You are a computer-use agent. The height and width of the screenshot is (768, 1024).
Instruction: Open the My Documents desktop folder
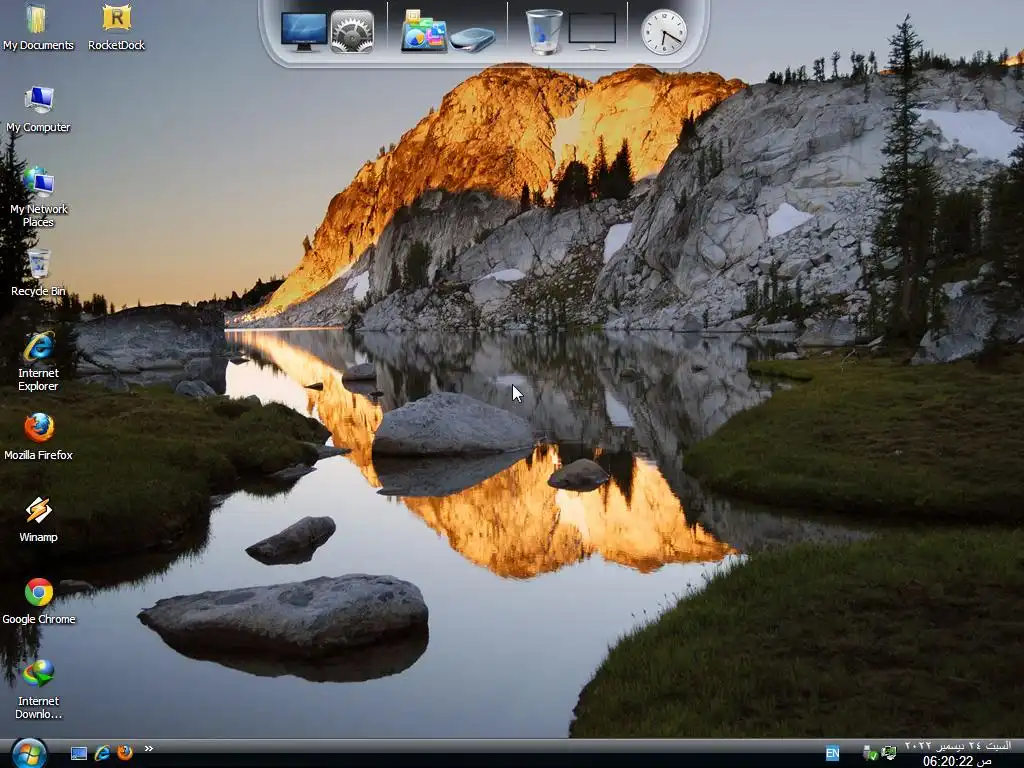(38, 27)
